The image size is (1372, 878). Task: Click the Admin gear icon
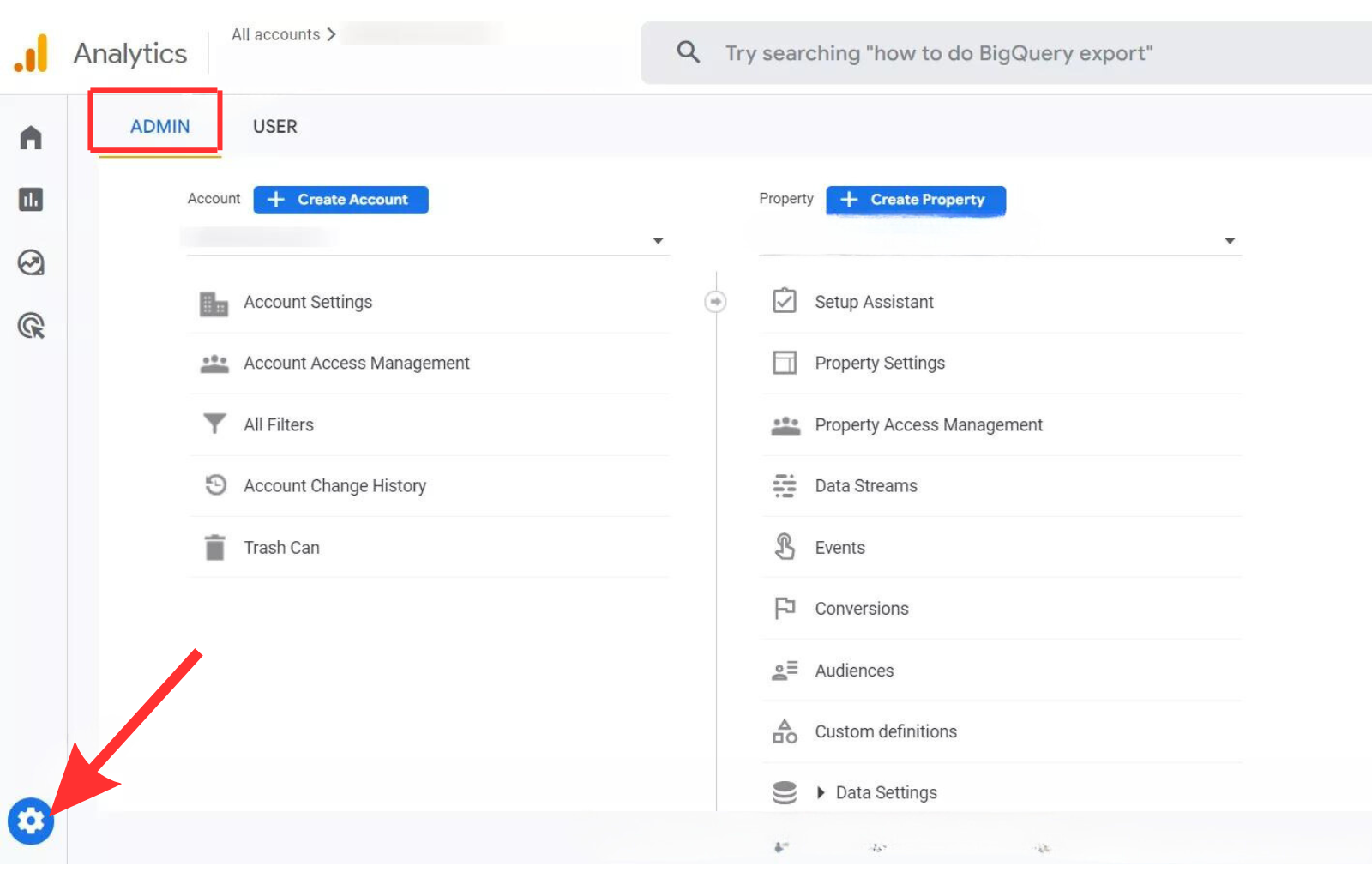(x=31, y=821)
